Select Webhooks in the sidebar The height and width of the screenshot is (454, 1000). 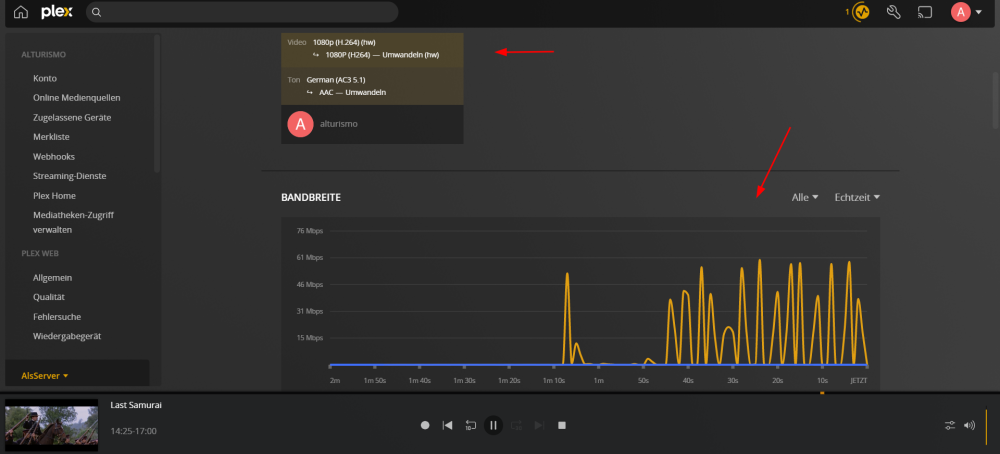pos(54,156)
